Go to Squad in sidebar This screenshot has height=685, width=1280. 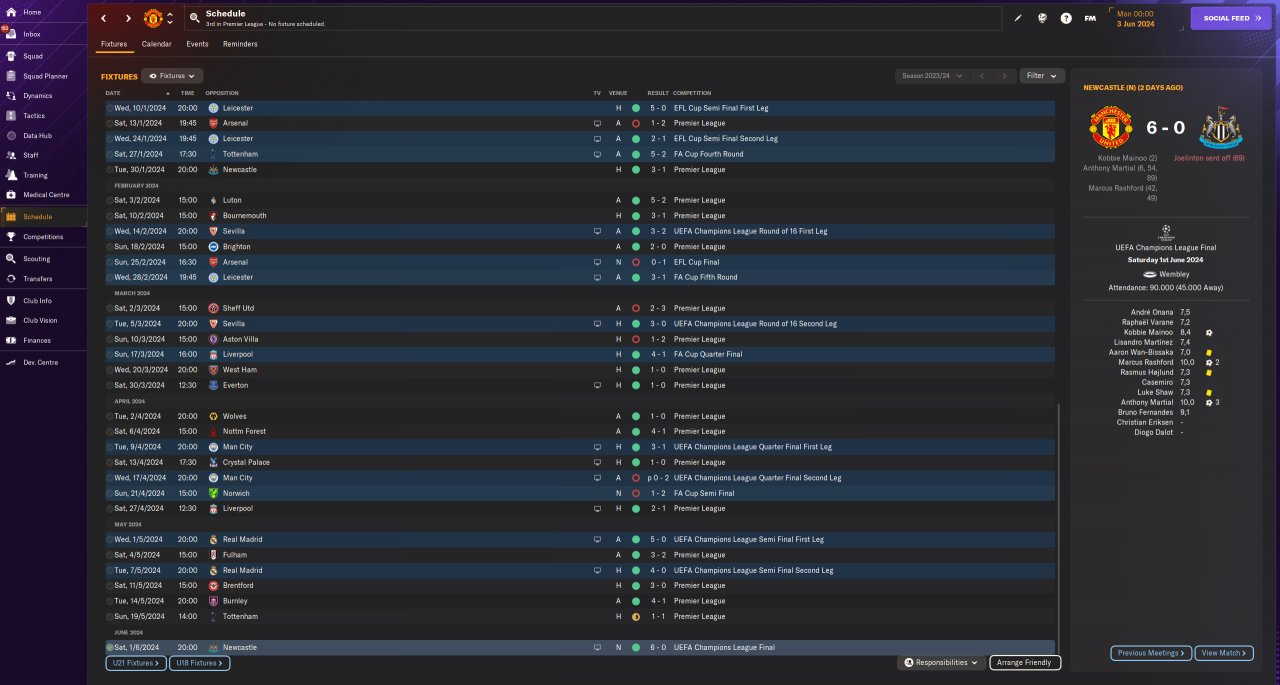tap(32, 56)
